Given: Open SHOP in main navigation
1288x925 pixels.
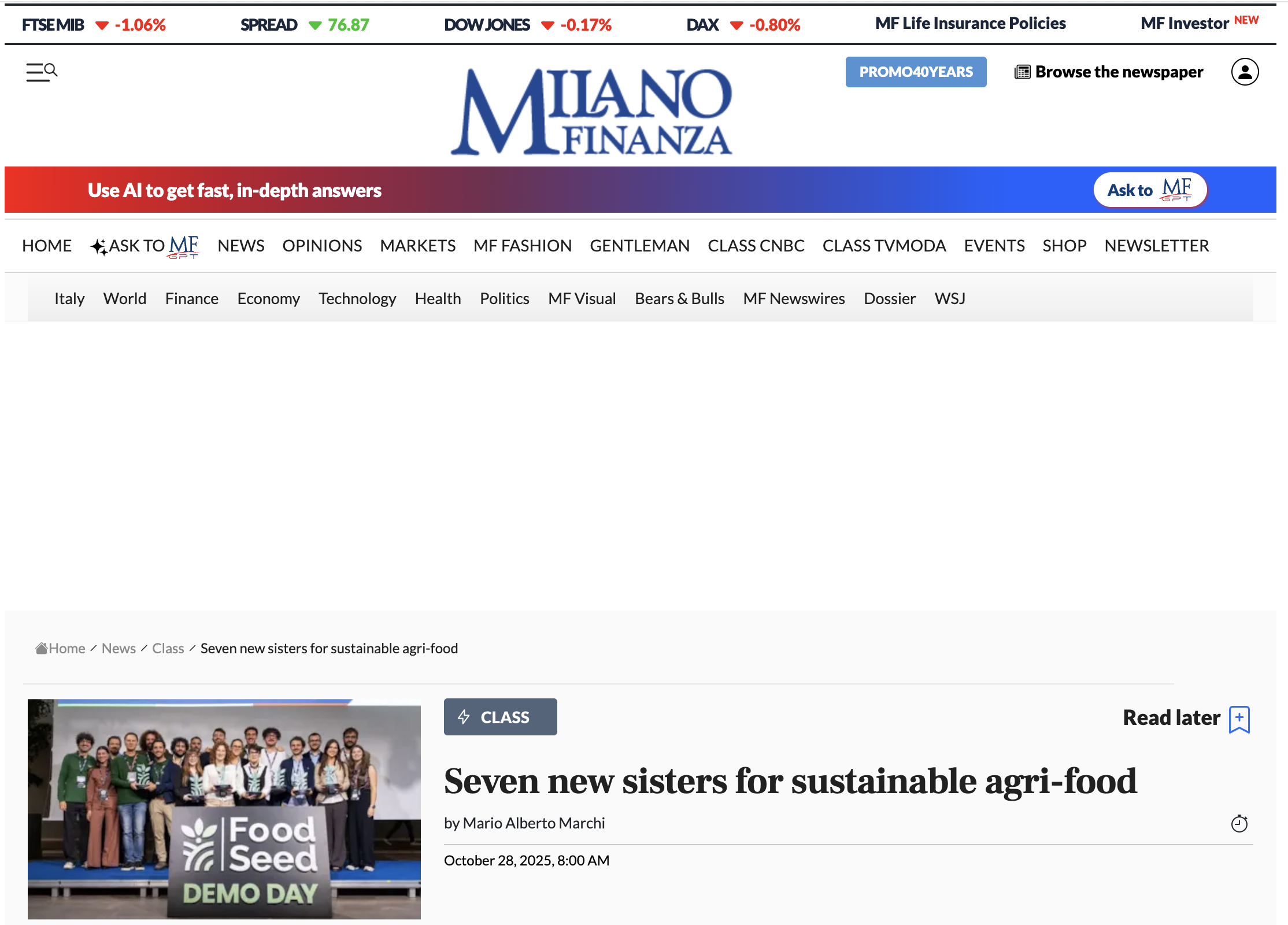Looking at the screenshot, I should [1064, 246].
